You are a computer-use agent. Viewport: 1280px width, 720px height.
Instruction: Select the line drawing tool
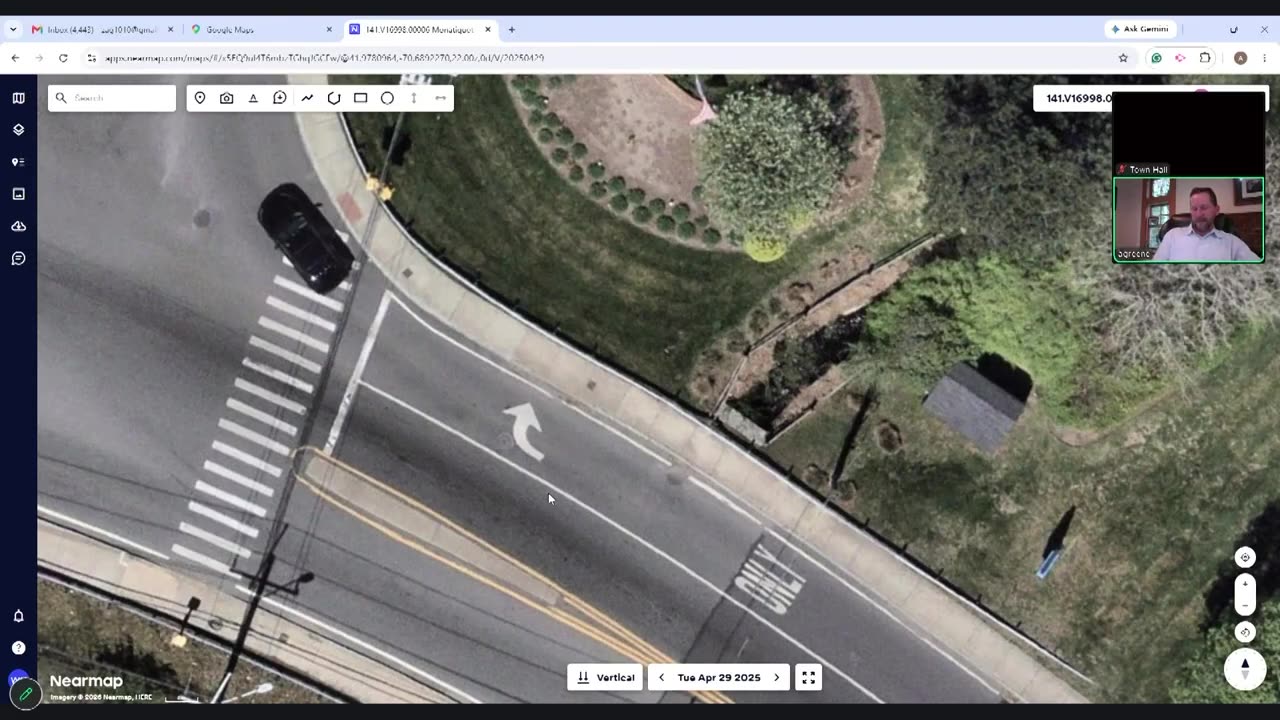[307, 98]
